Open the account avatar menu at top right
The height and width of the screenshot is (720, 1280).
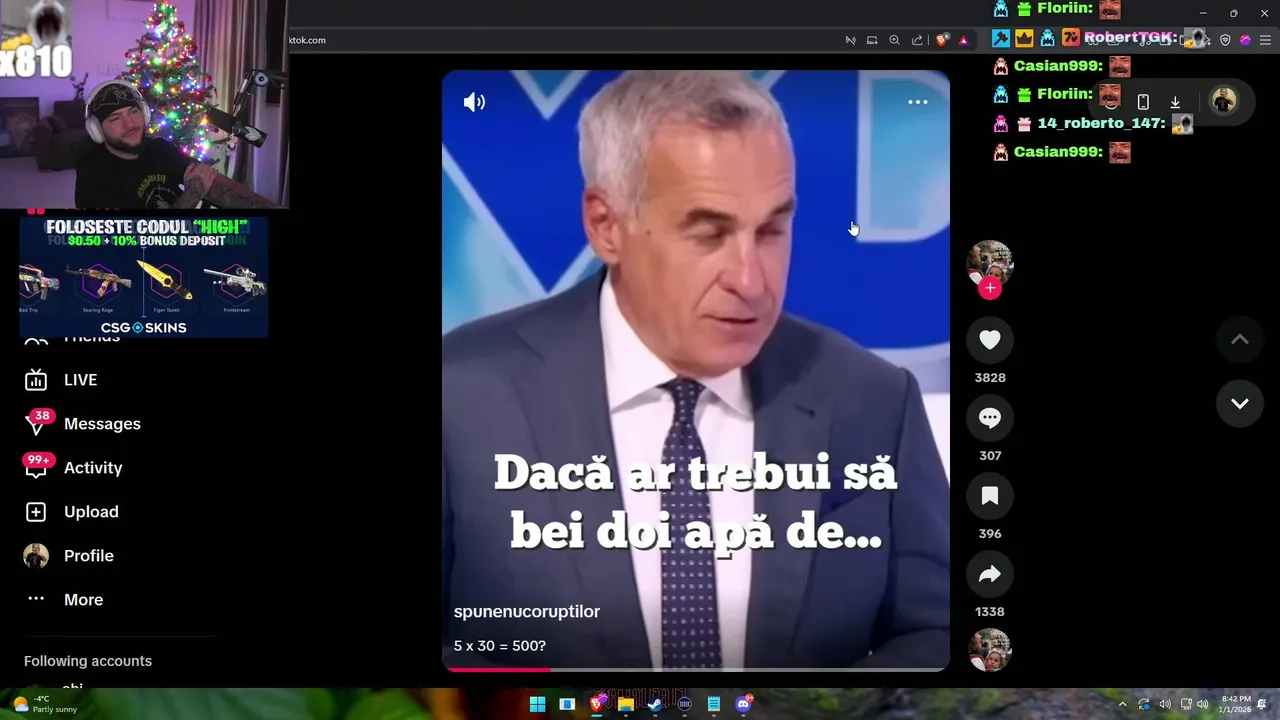point(1223,101)
